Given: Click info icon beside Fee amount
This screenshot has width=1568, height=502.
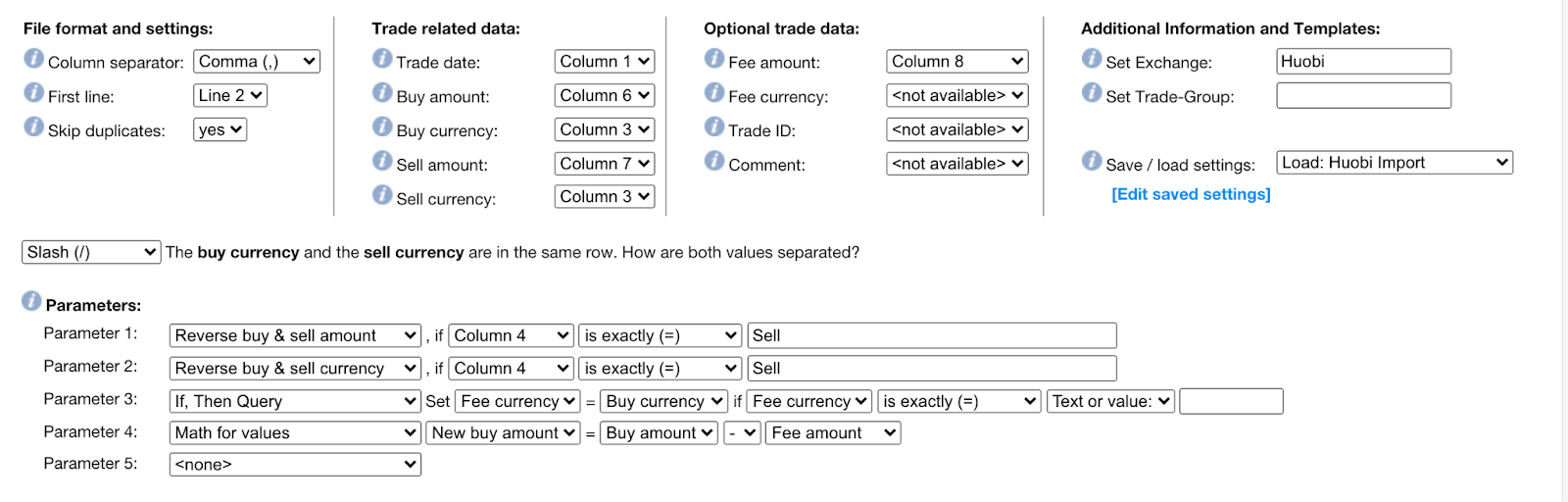Looking at the screenshot, I should click(x=714, y=59).
